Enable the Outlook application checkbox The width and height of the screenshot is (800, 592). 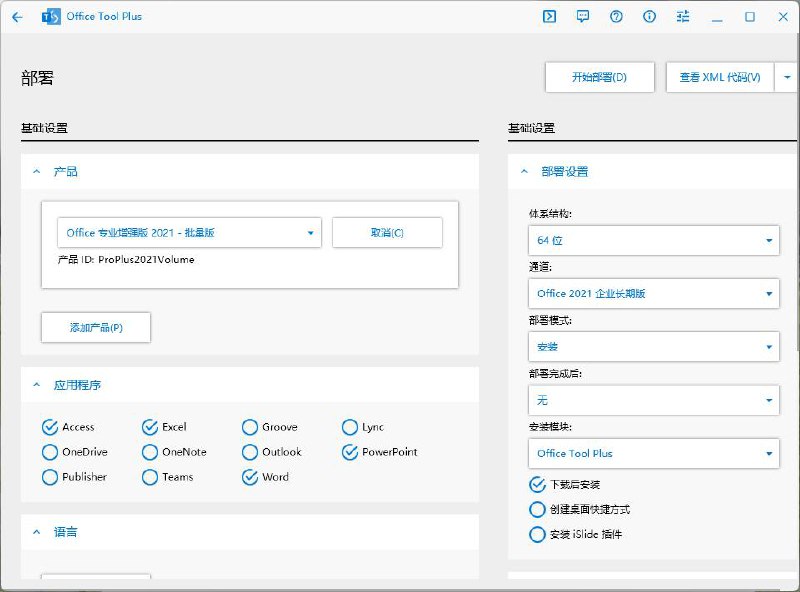250,452
